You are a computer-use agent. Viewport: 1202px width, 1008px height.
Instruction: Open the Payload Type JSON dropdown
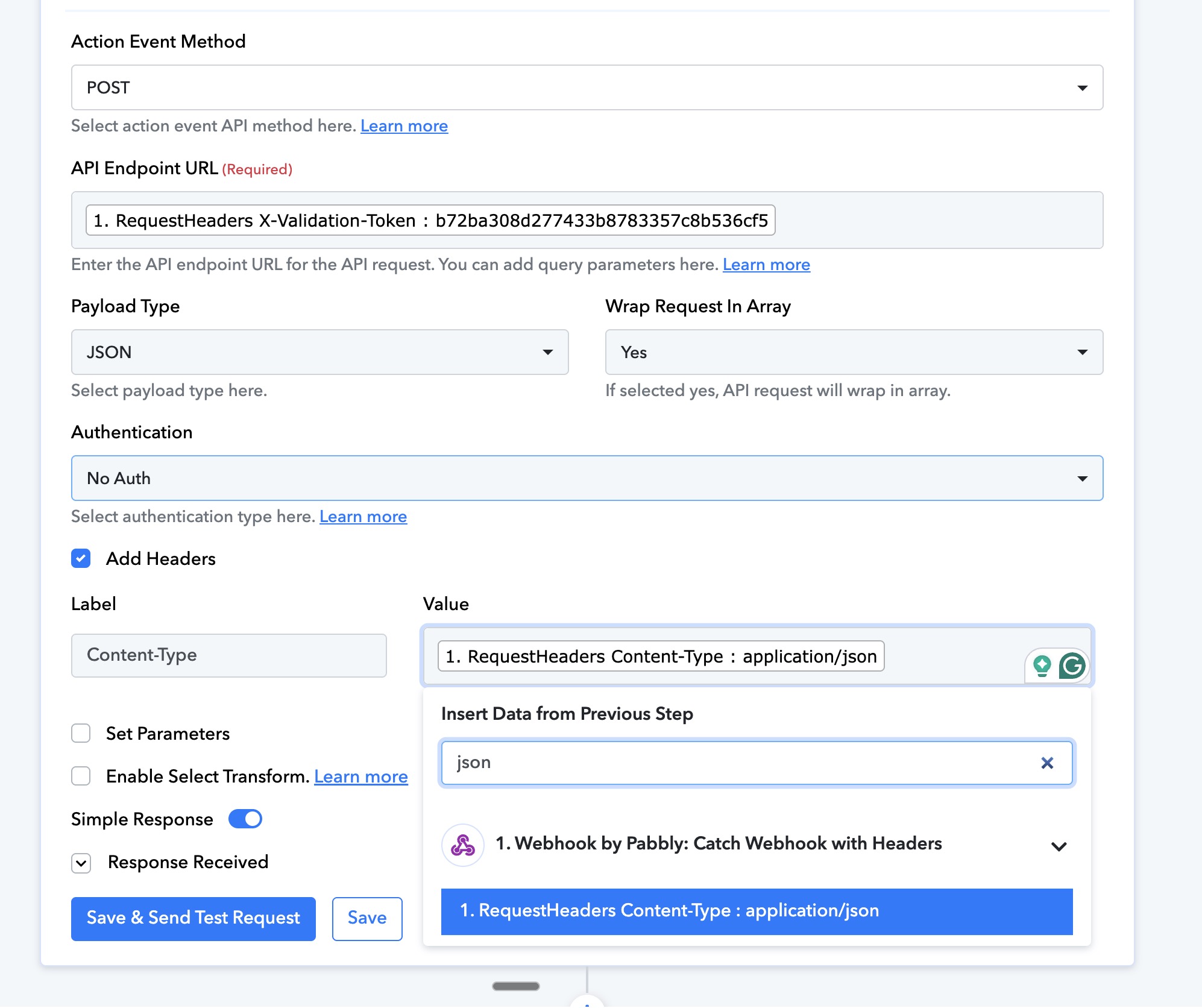tap(319, 352)
